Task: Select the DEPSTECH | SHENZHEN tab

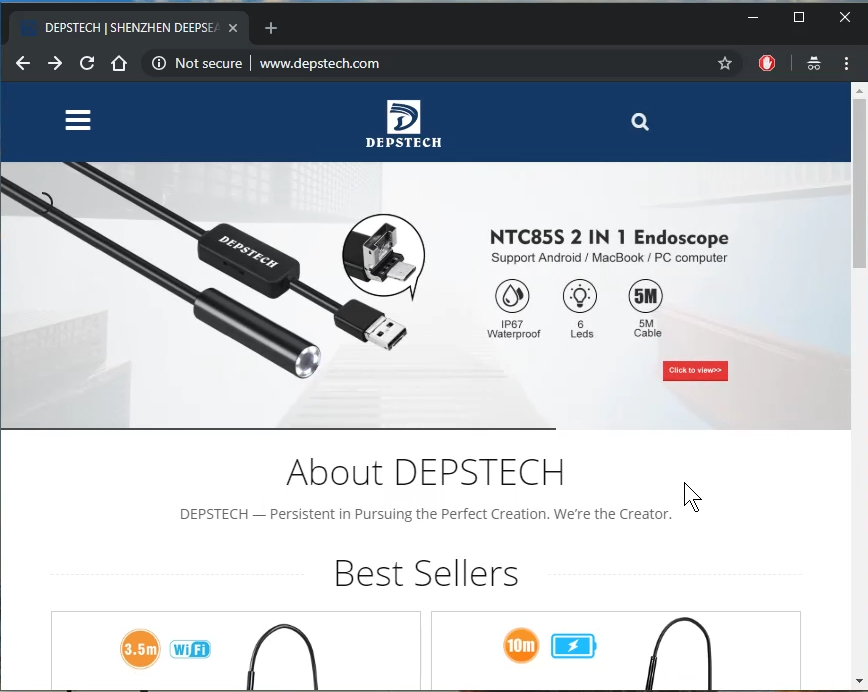Action: pos(128,28)
